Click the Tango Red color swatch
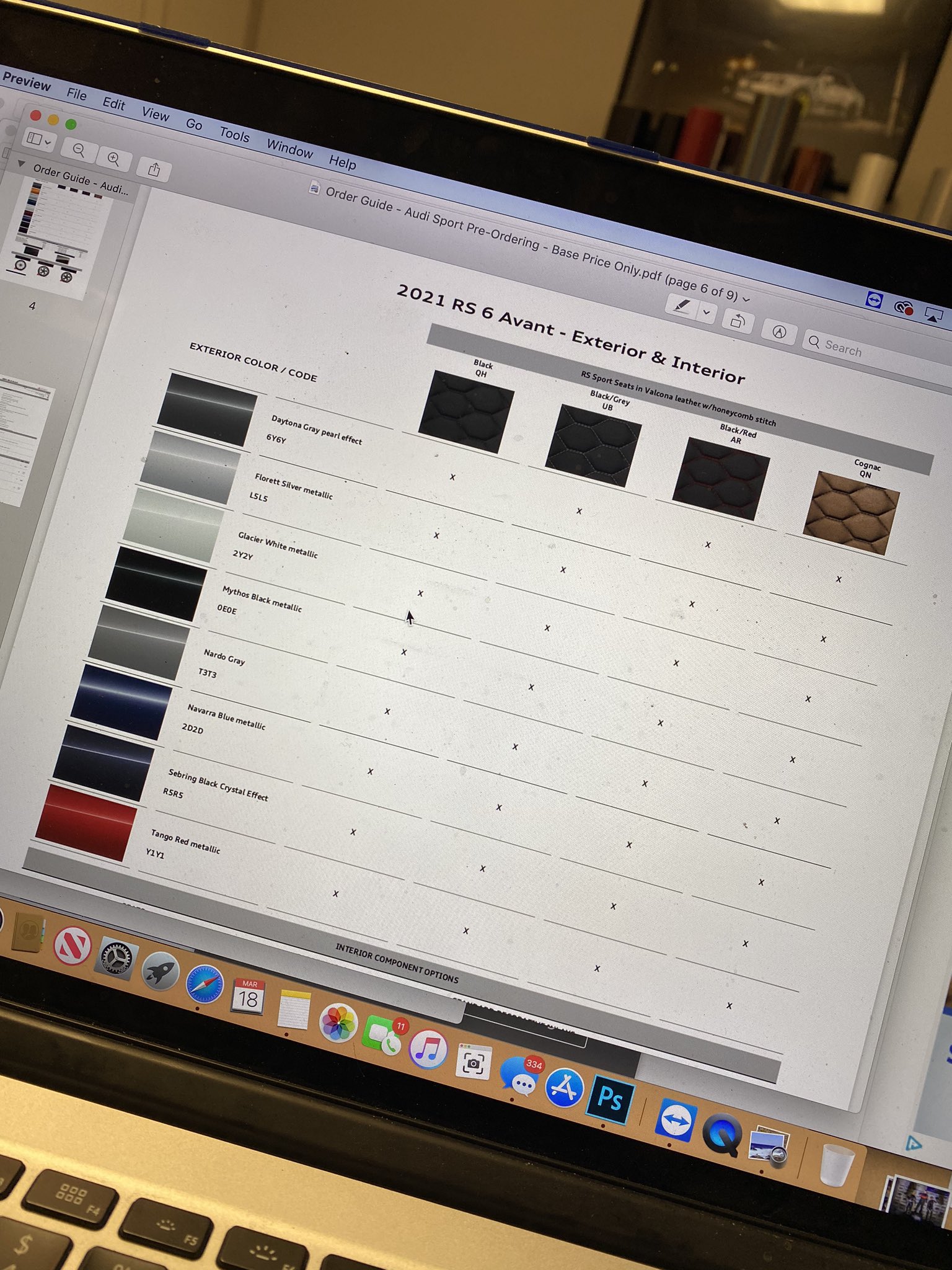Screen dimensions: 952x1270 [x=86, y=822]
